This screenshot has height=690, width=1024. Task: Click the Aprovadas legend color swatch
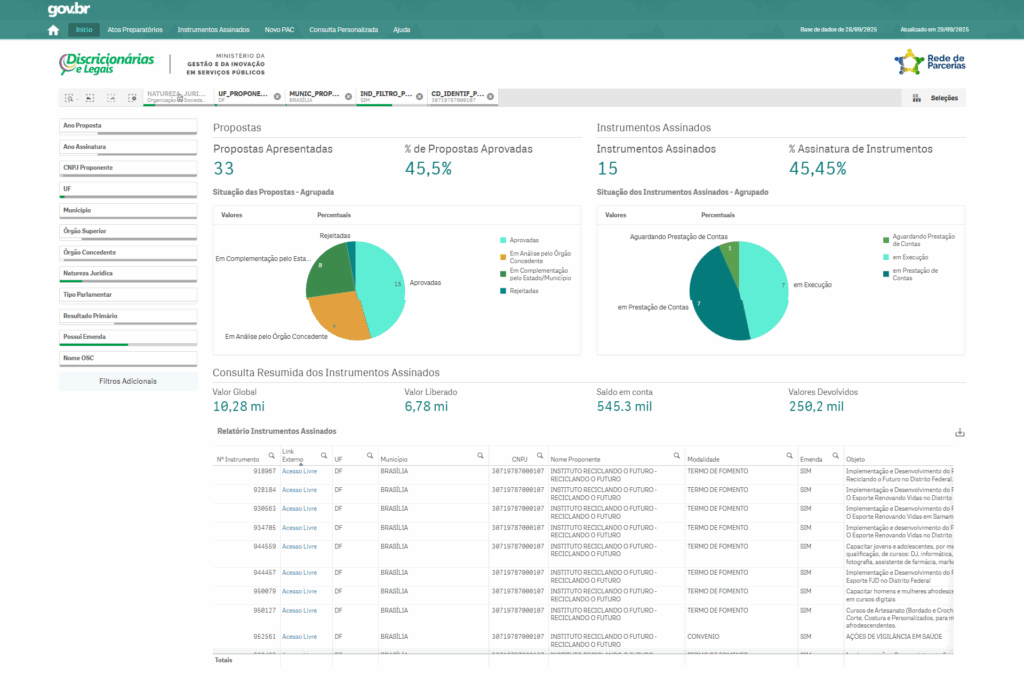[x=502, y=240]
